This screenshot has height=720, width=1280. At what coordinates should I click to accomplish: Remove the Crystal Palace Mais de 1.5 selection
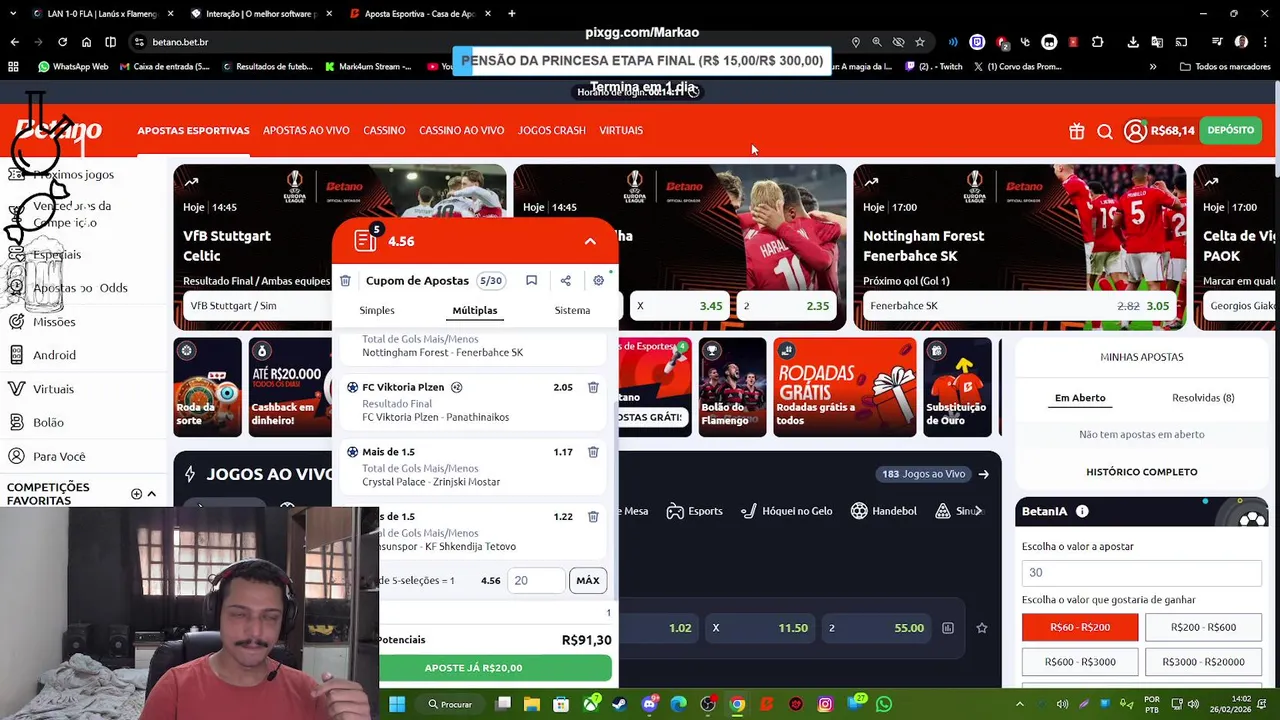click(x=593, y=452)
